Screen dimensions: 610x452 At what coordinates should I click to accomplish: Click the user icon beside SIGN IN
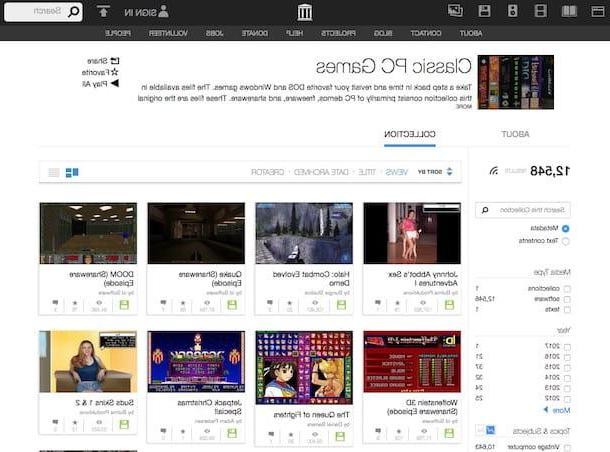pos(164,11)
